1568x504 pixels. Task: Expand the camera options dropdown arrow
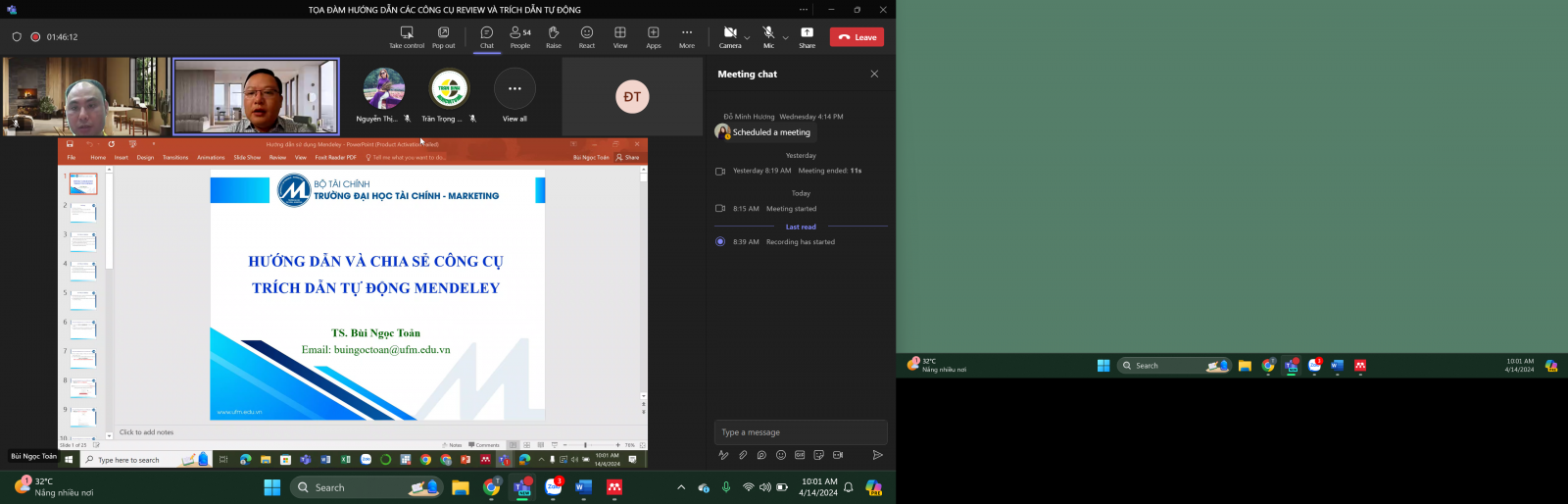[x=747, y=38]
